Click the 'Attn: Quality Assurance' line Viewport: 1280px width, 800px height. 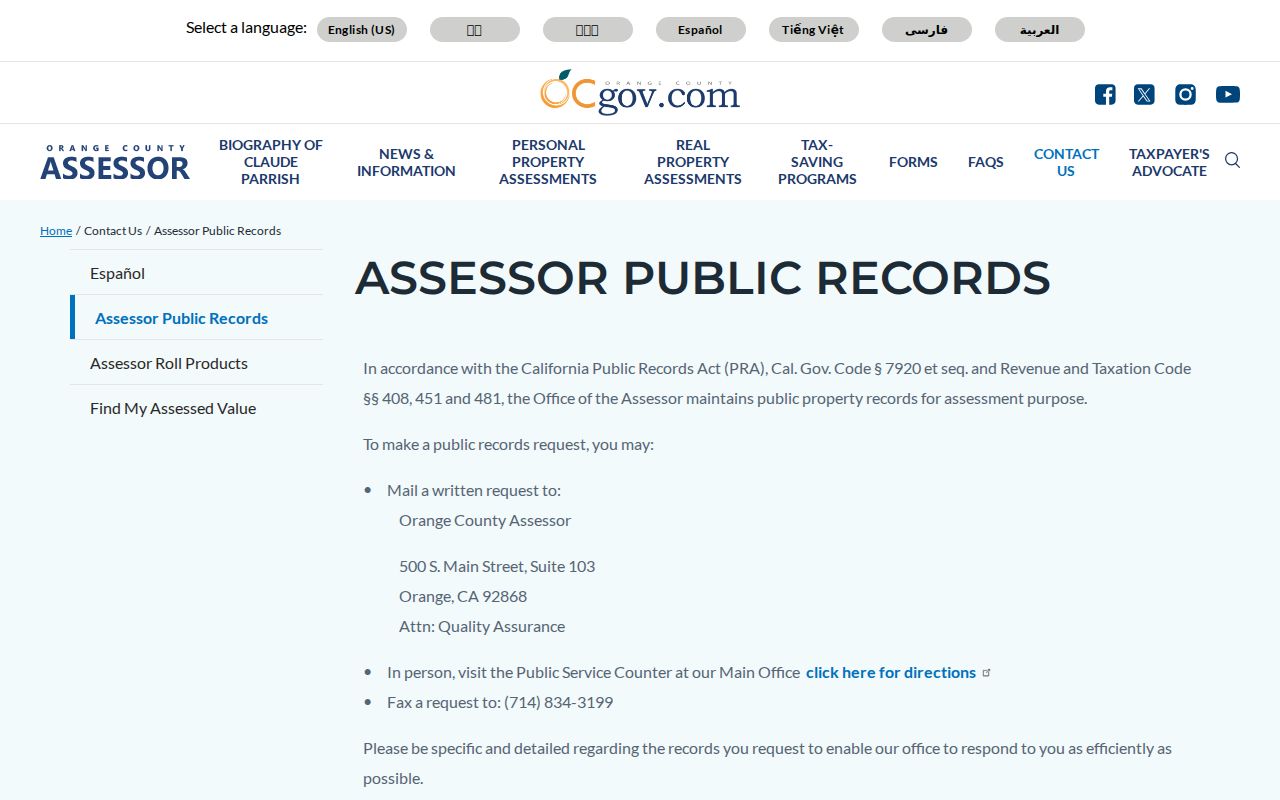[x=482, y=626]
